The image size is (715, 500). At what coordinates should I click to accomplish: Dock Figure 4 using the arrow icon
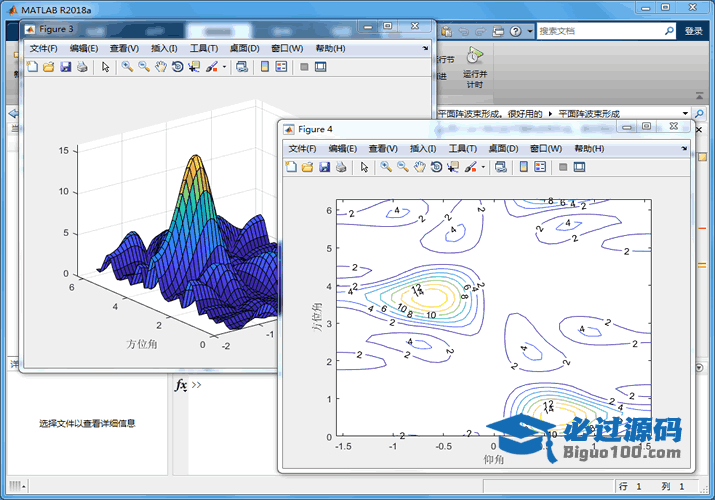(x=684, y=148)
